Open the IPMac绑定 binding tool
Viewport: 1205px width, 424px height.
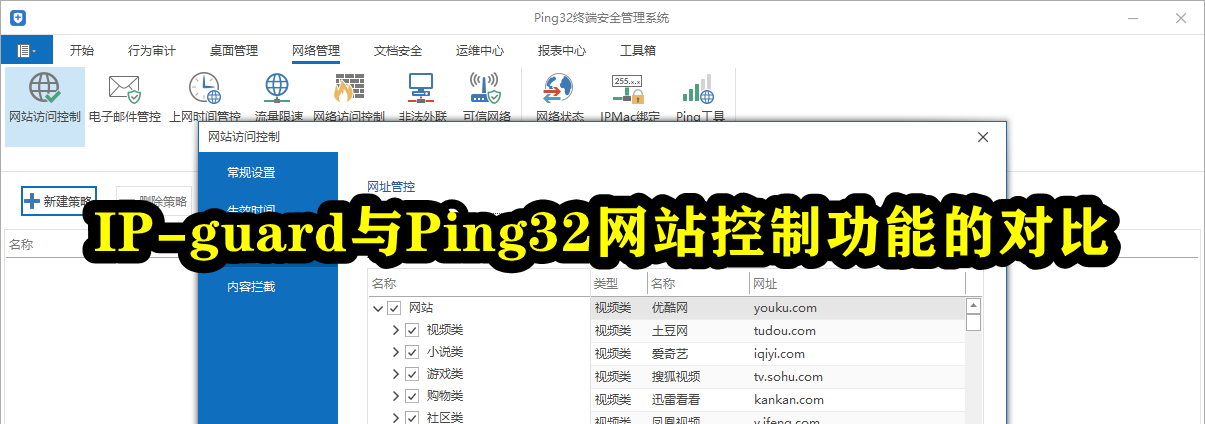[x=629, y=97]
